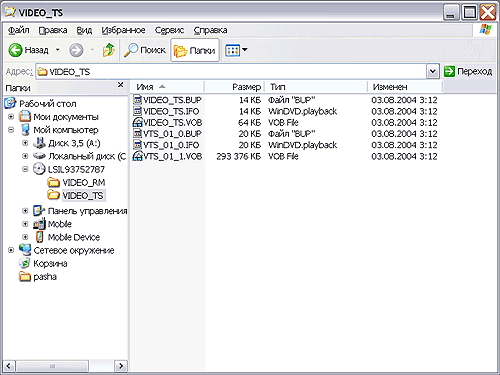This screenshot has height=375, width=500.
Task: Open the Вид menu
Action: pyautogui.click(x=84, y=30)
